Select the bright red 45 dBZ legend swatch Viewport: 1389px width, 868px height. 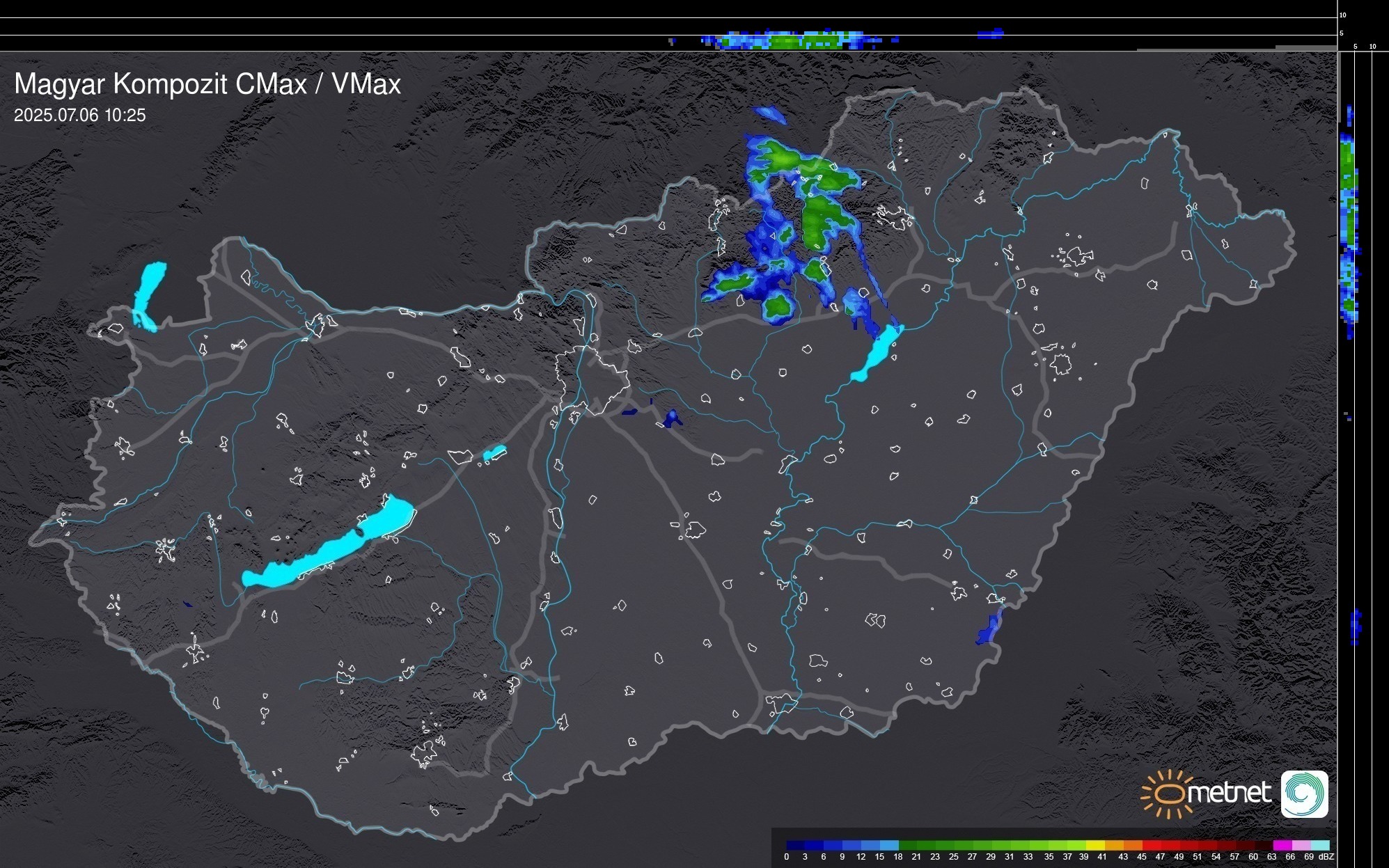click(1150, 845)
